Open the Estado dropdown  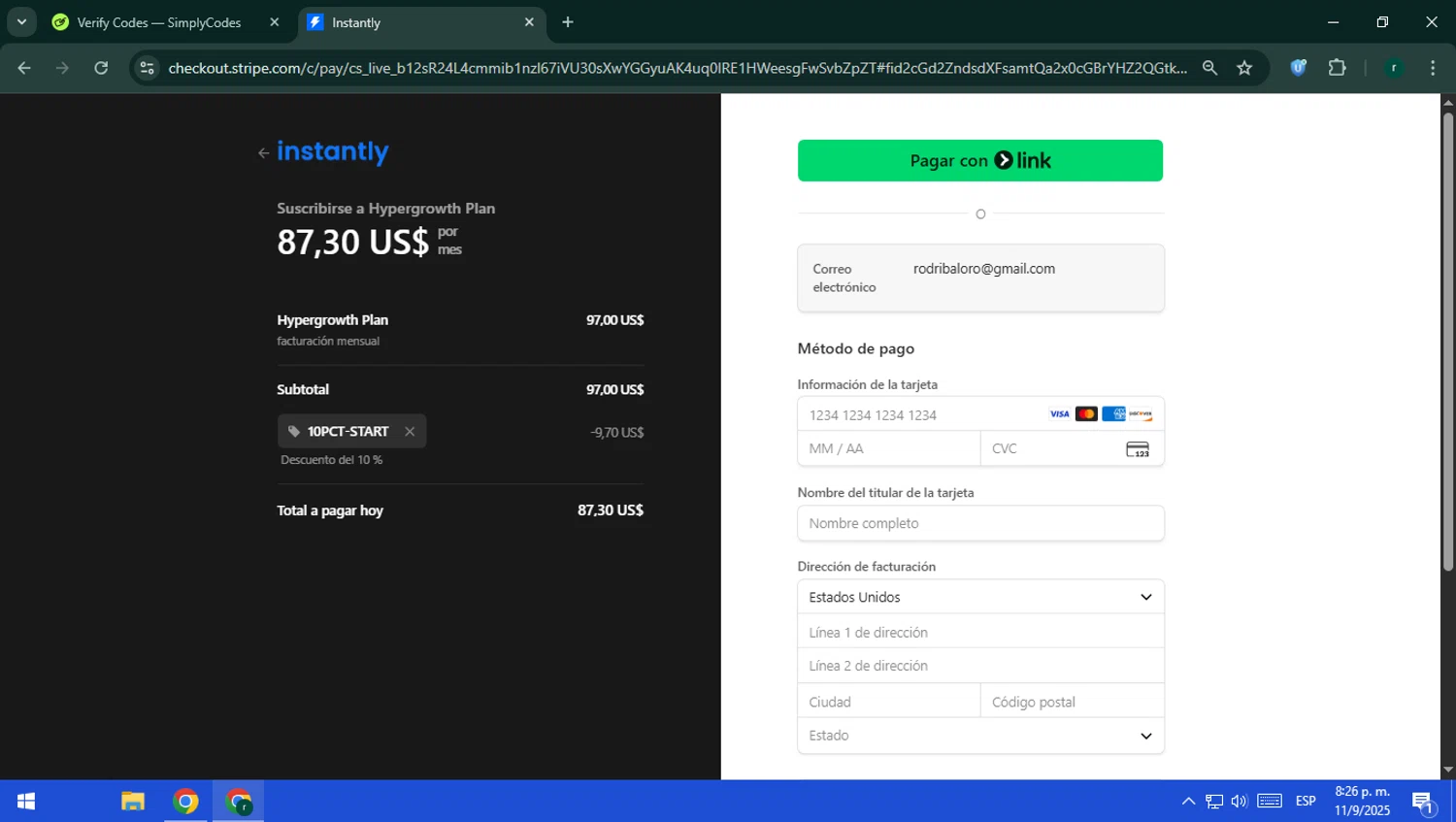tap(980, 736)
